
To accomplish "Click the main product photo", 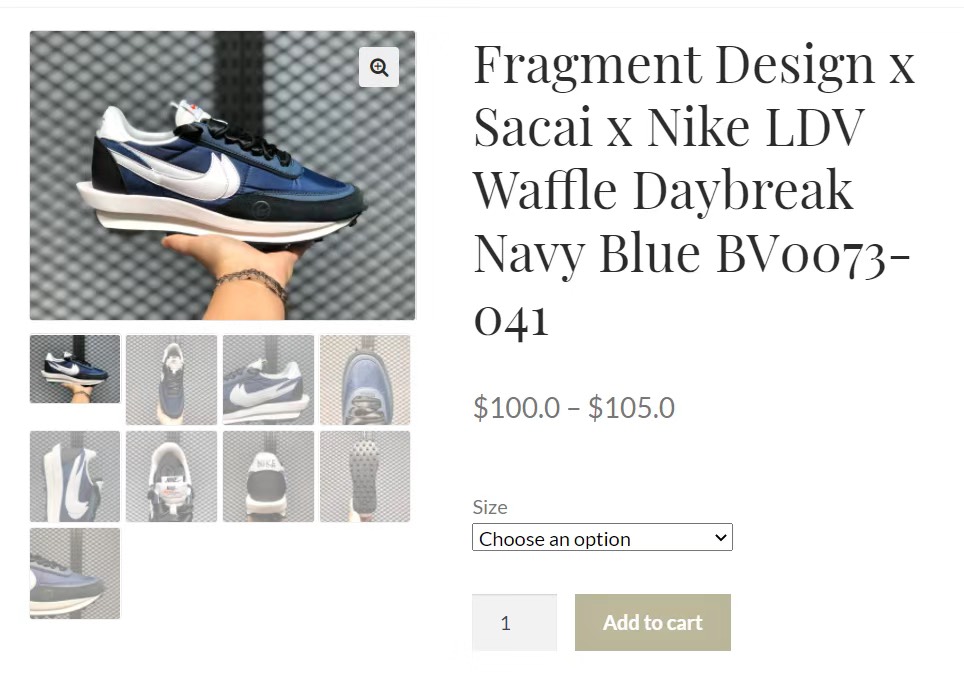I will (222, 175).
